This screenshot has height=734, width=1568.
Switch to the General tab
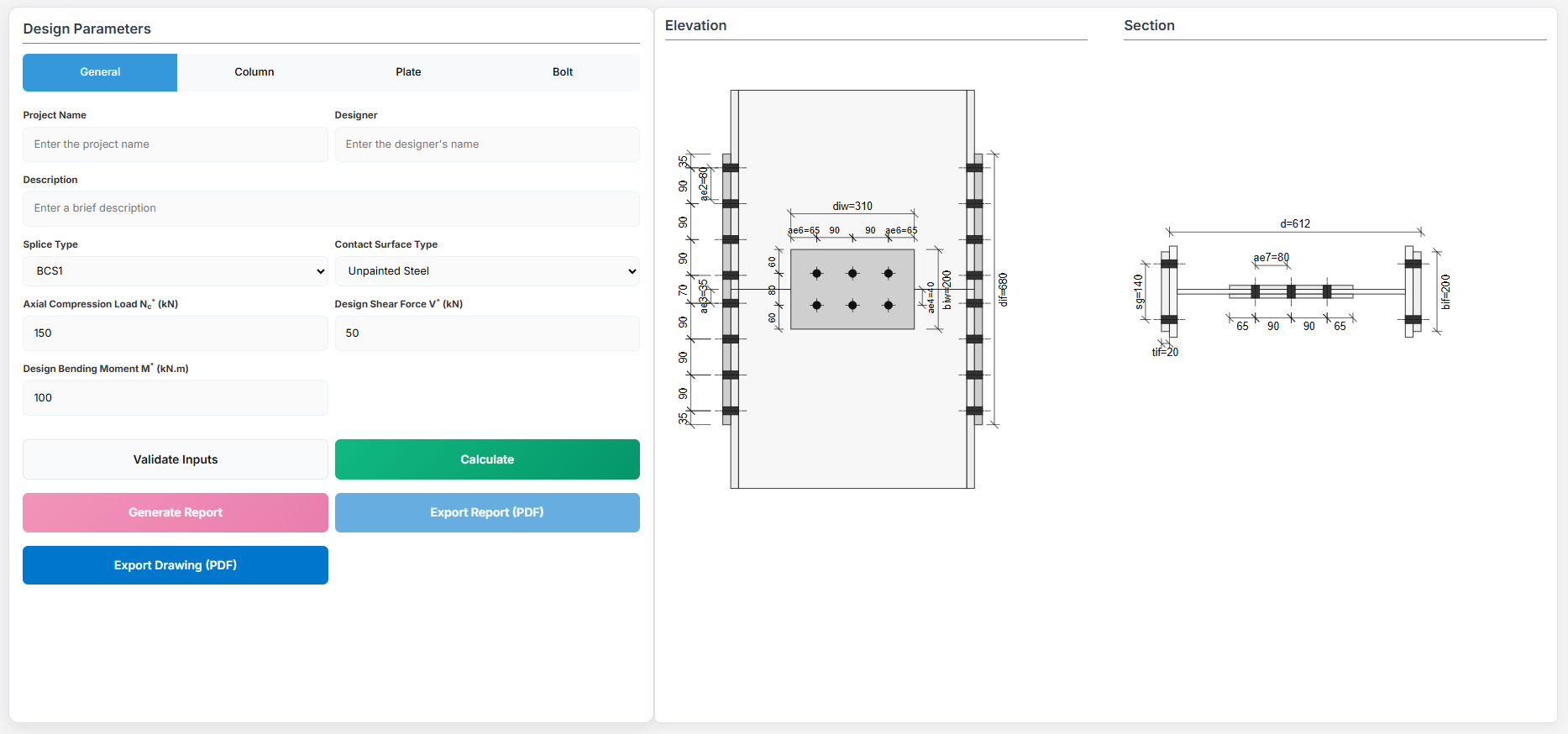pyautogui.click(x=100, y=72)
